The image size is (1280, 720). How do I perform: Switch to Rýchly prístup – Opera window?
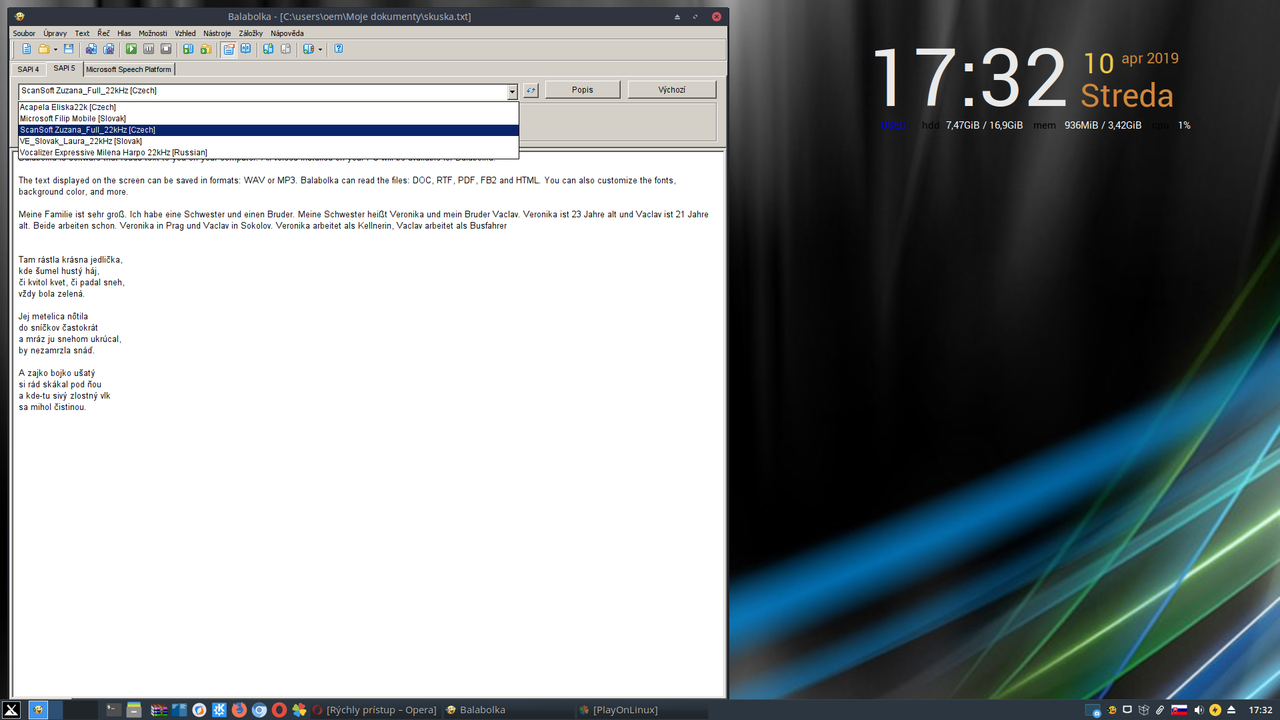click(x=375, y=710)
